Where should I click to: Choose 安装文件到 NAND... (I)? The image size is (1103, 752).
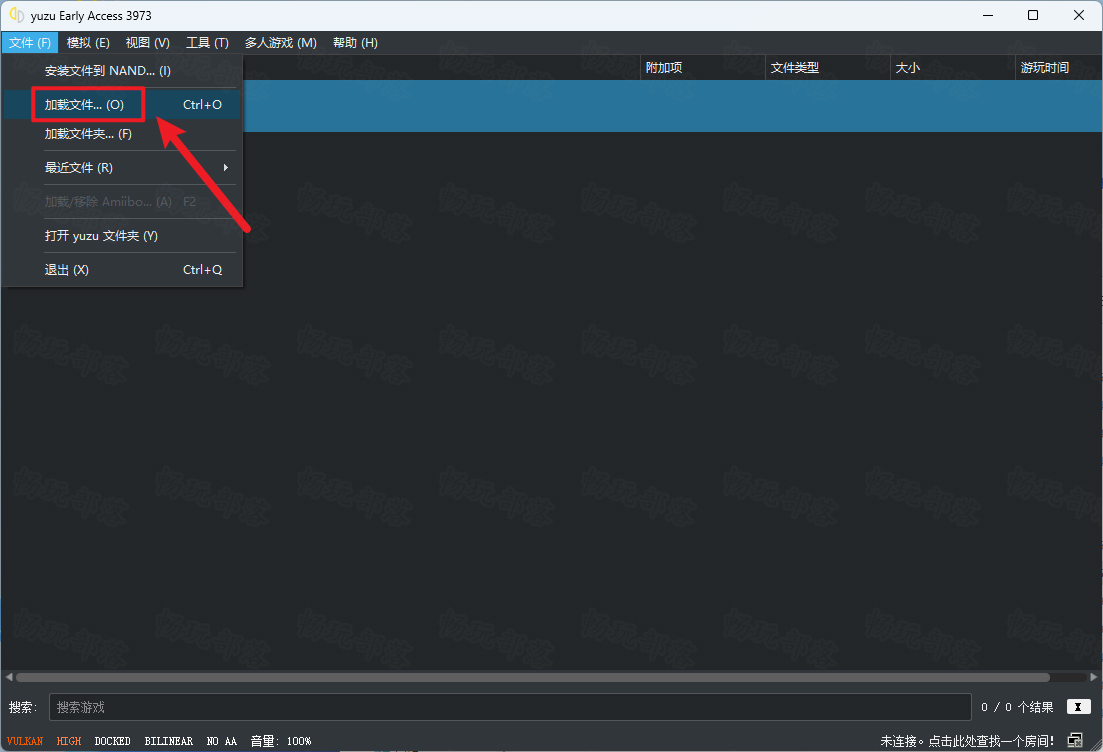click(x=122, y=70)
